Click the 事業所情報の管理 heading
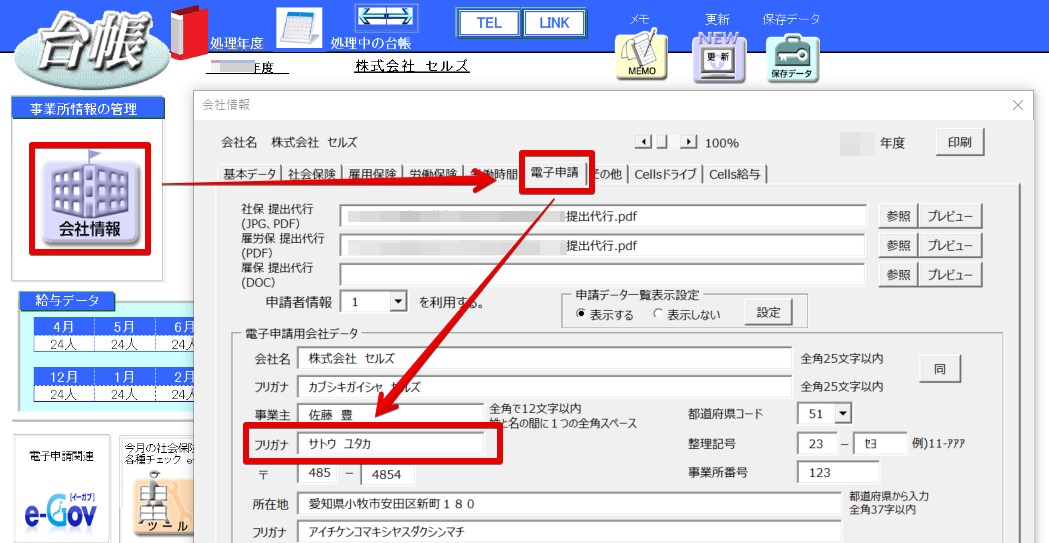Screen dimensions: 1049x543 (88, 109)
